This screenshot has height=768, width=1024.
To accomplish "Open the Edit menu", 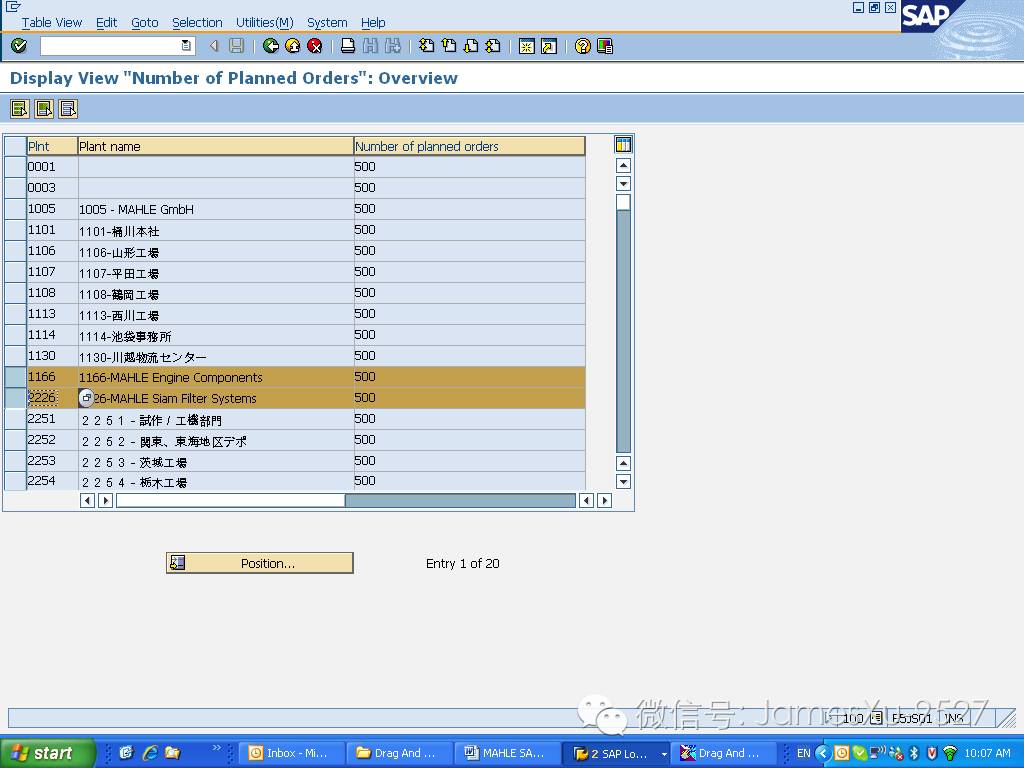I will click(106, 22).
